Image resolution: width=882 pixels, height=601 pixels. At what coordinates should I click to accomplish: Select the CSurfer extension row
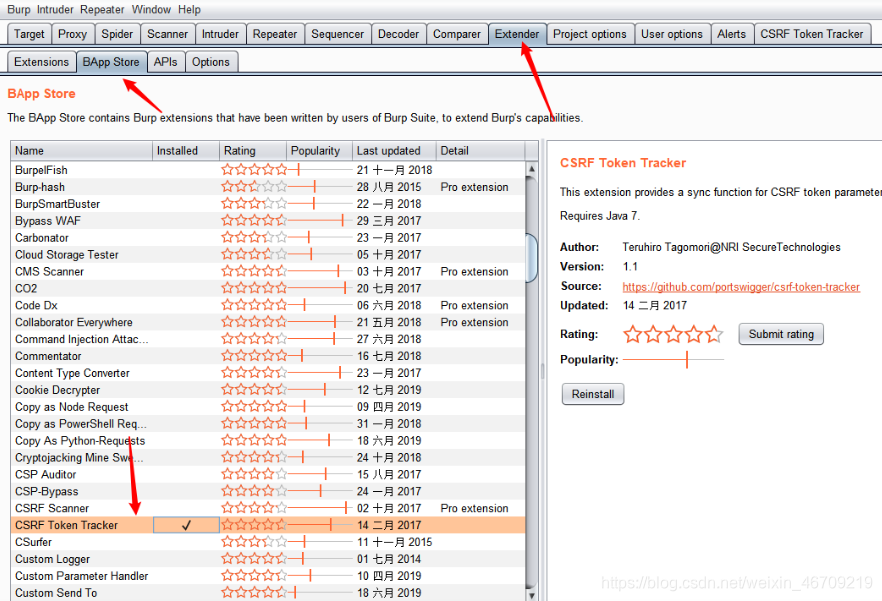[x=268, y=542]
